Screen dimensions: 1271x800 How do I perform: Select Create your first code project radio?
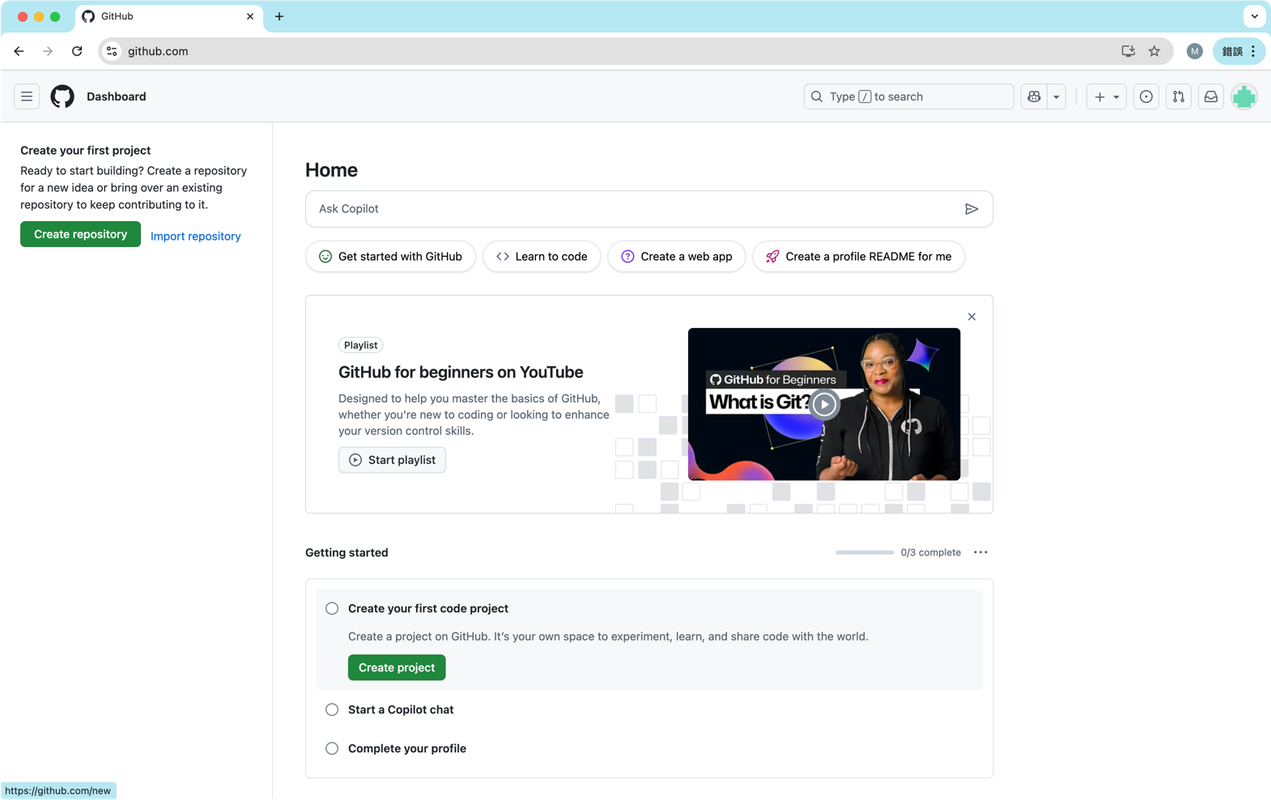332,608
